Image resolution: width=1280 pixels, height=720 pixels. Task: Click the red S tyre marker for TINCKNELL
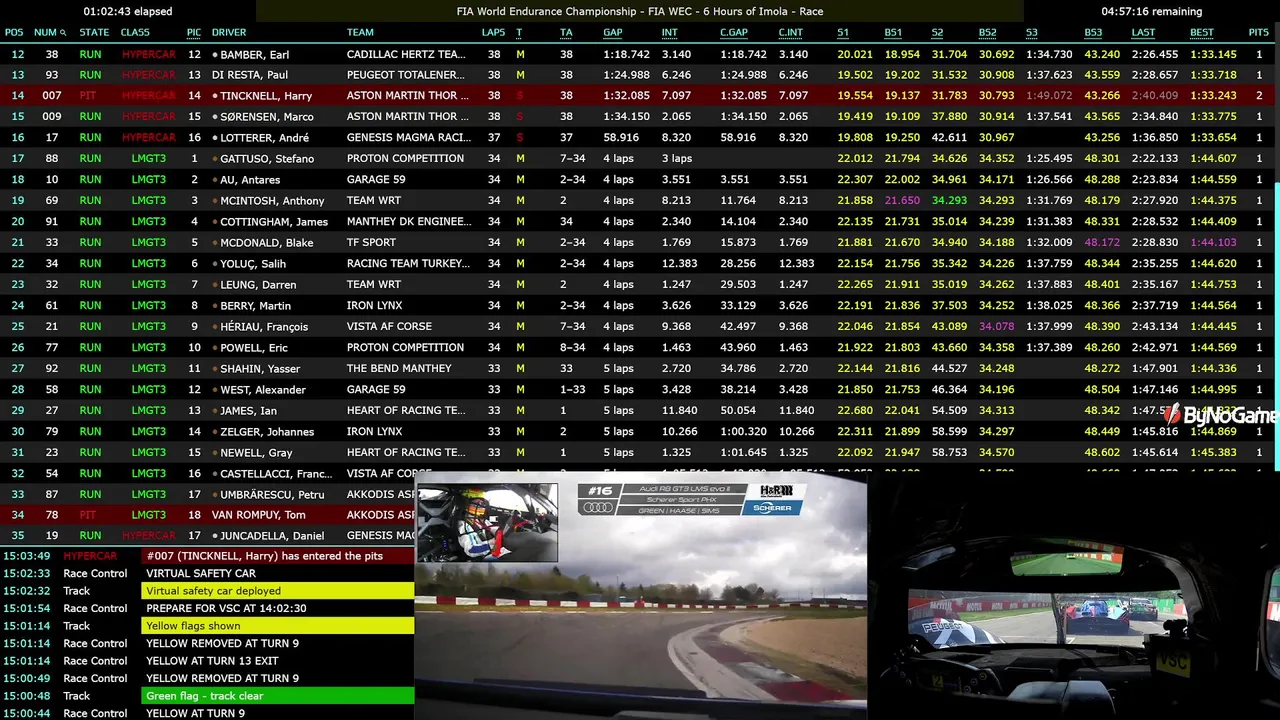coord(519,96)
